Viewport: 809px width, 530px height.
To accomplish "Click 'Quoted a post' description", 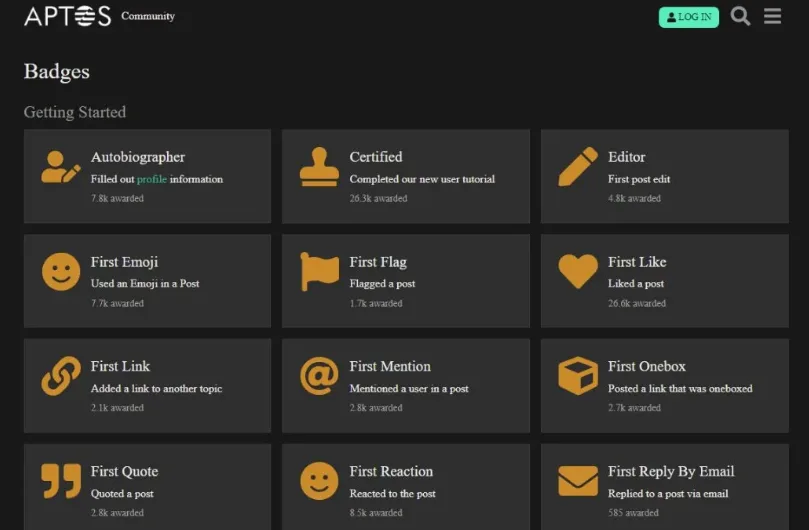I will [x=122, y=494].
